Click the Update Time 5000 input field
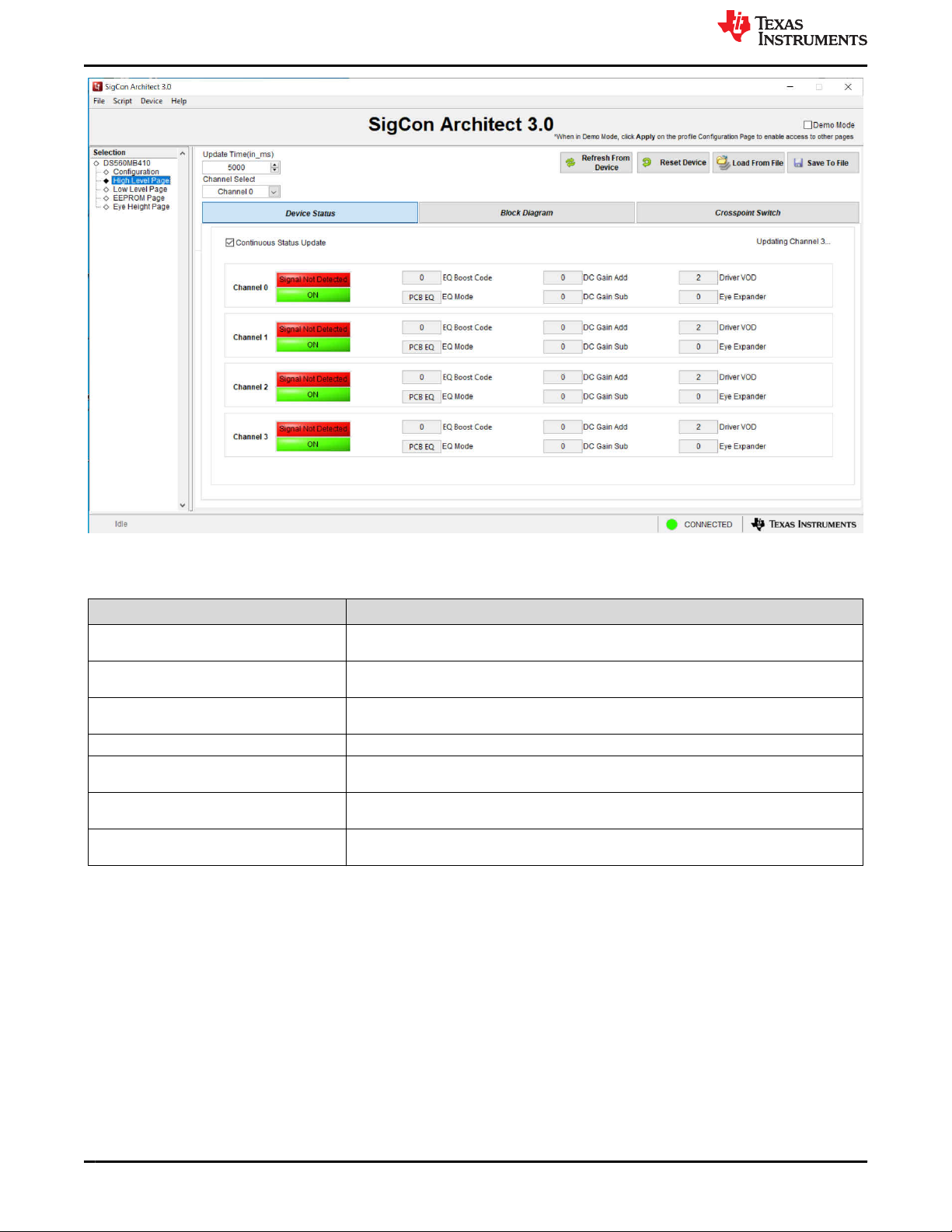952x1232 pixels. tap(236, 167)
